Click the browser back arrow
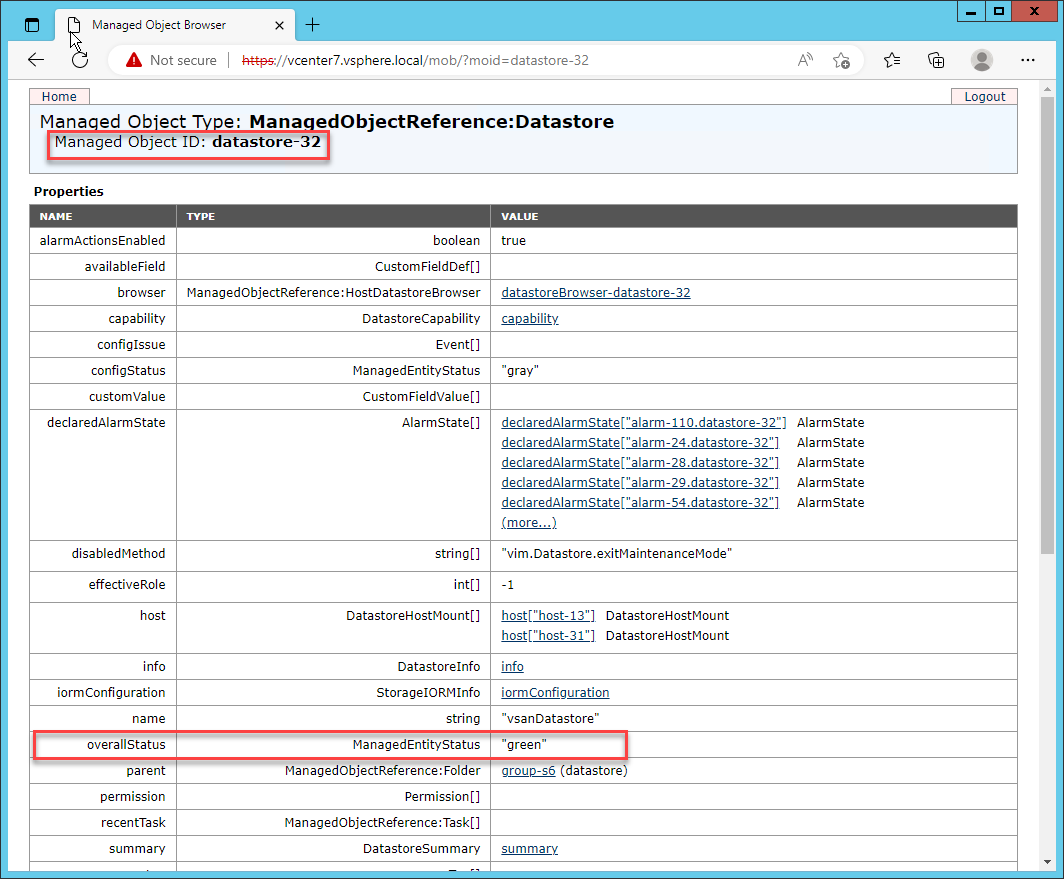Image resolution: width=1064 pixels, height=879 pixels. point(36,60)
